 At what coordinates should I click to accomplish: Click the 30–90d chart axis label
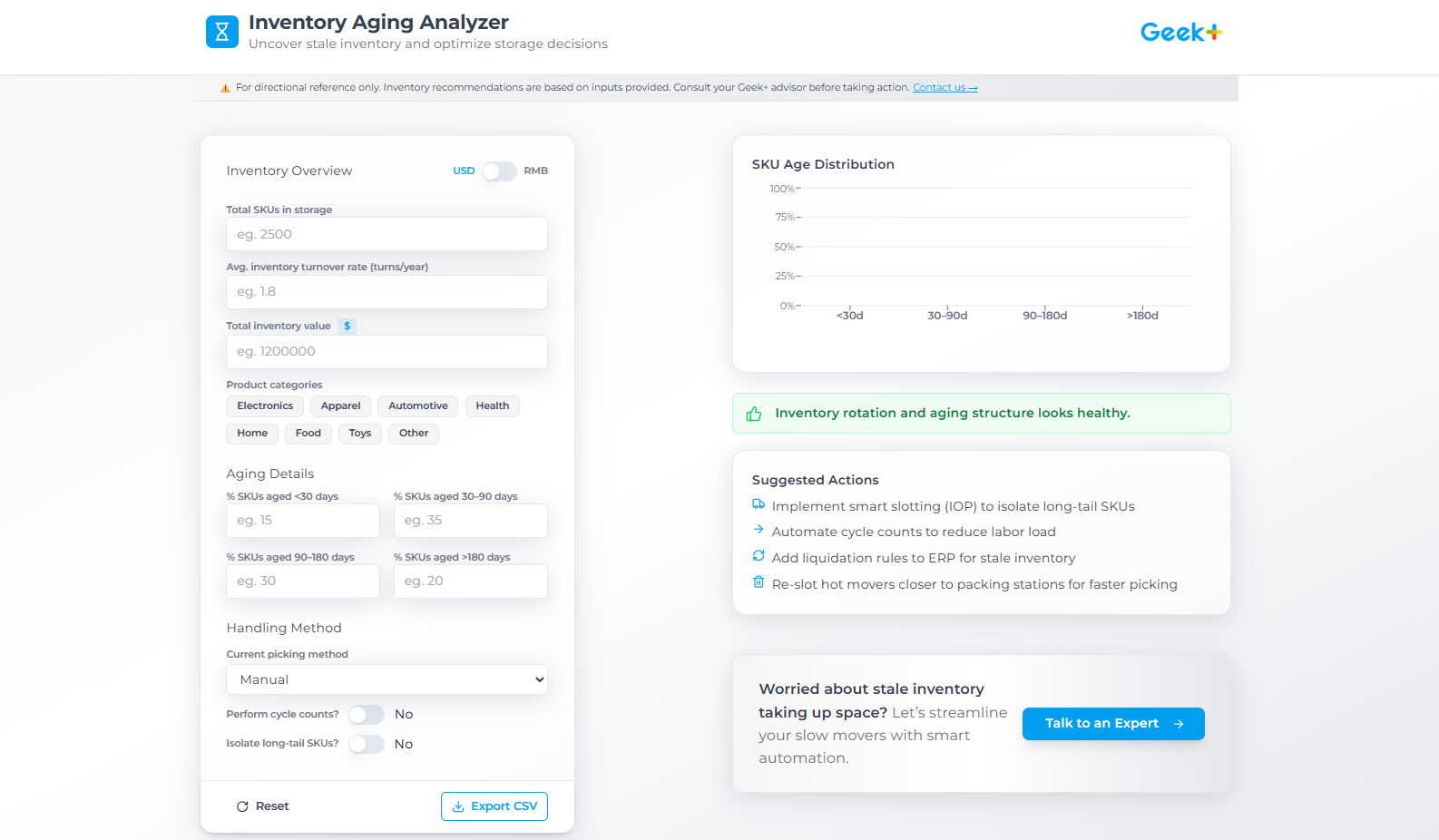point(947,316)
